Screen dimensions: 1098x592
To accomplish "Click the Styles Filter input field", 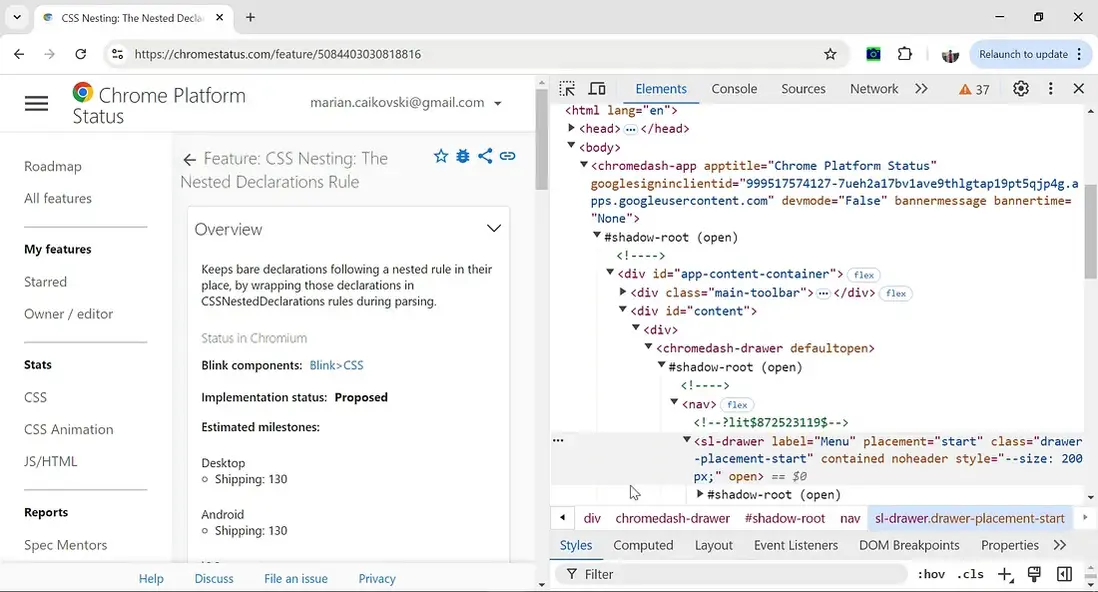I will pyautogui.click(x=740, y=574).
